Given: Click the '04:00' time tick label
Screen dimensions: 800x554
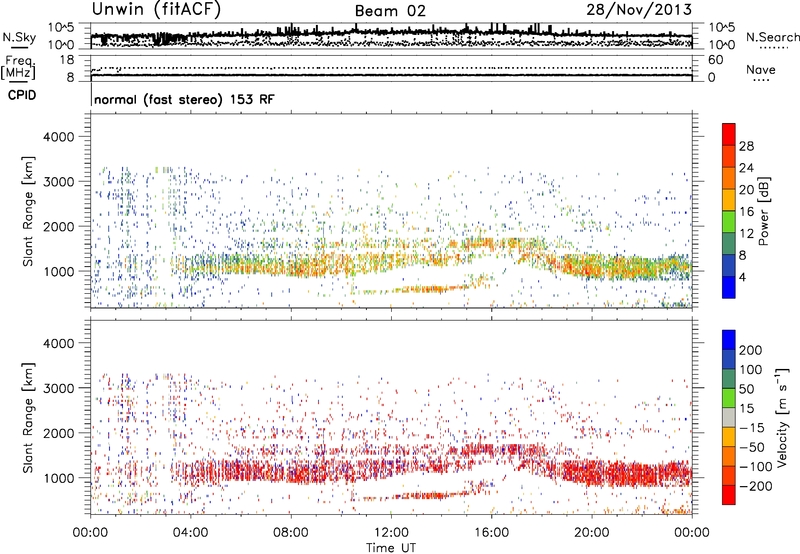Looking at the screenshot, I should click(190, 533).
